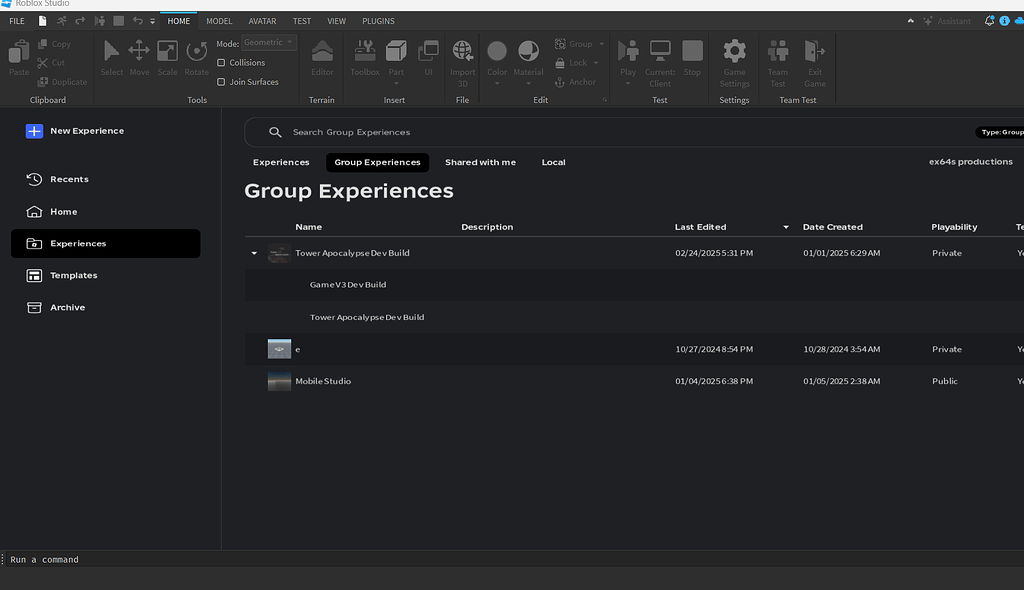This screenshot has width=1024, height=590.
Task: Open the Play dropdown arrow
Action: point(628,84)
